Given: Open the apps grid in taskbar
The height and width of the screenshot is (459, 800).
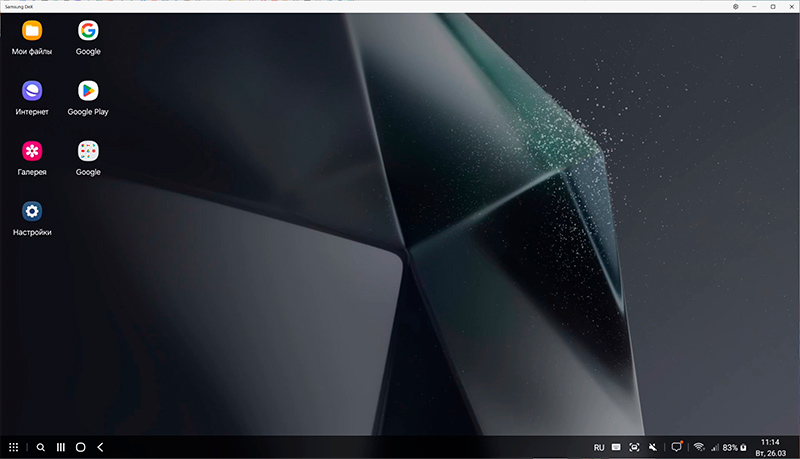Looking at the screenshot, I should (x=14, y=447).
